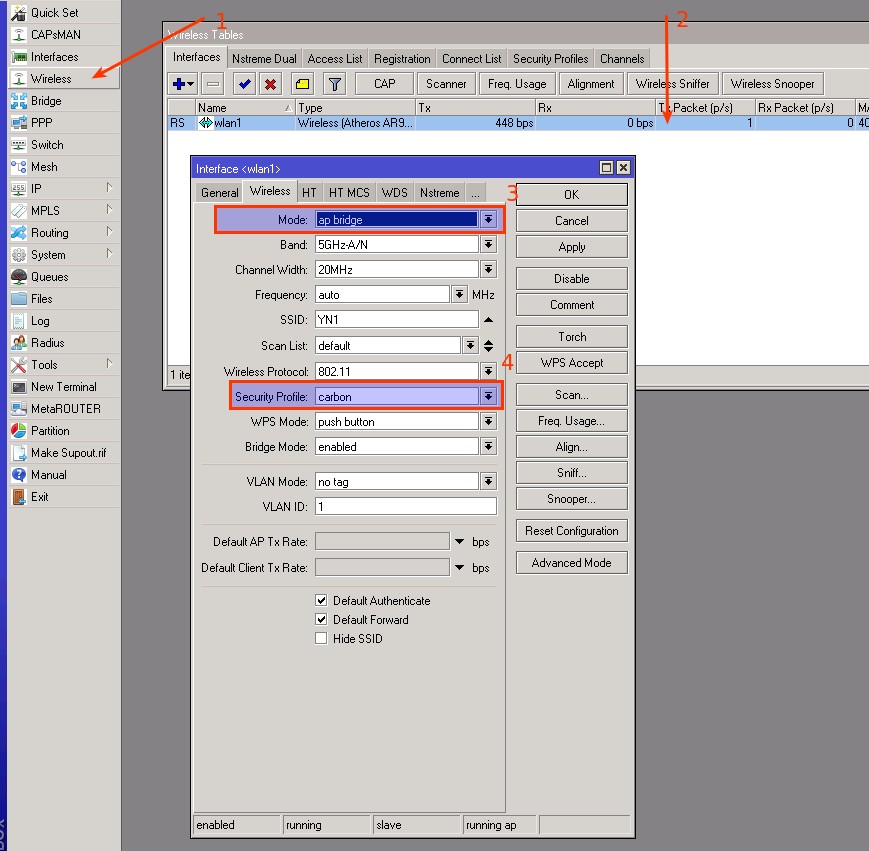Click the funnel filter icon
This screenshot has width=869, height=851.
[x=335, y=84]
